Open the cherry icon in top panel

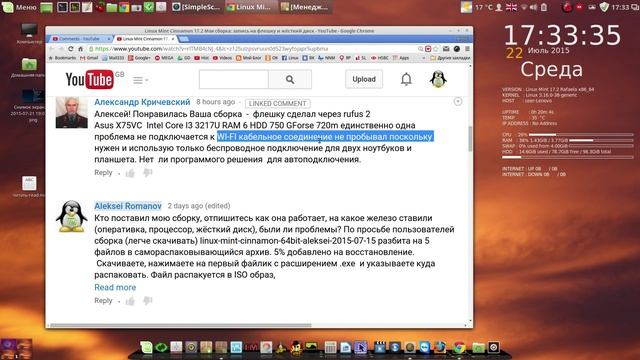coord(100,7)
